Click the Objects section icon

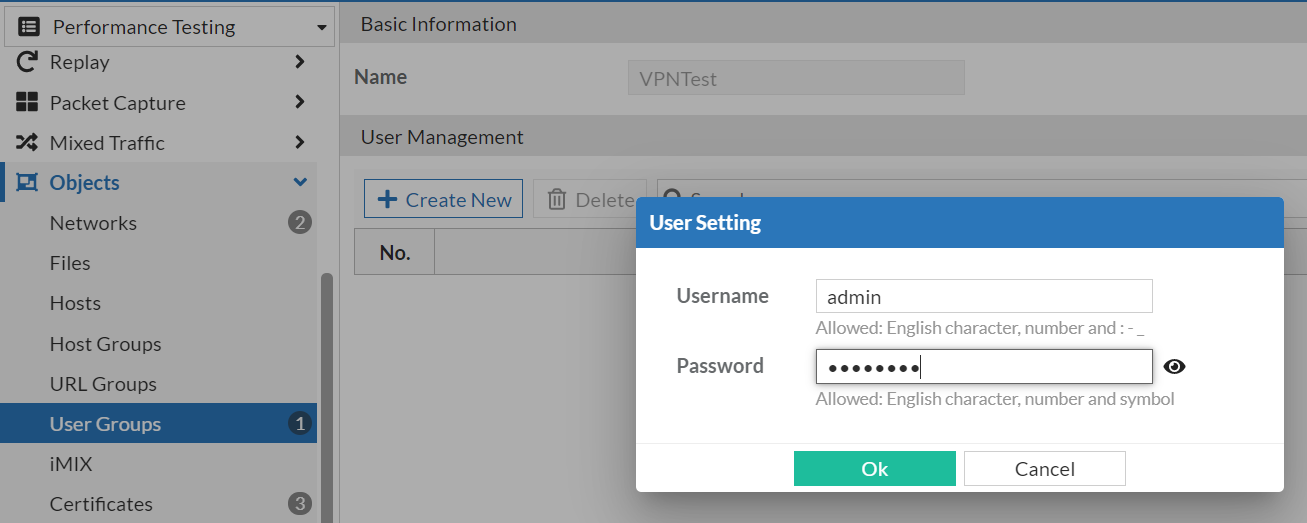click(27, 183)
